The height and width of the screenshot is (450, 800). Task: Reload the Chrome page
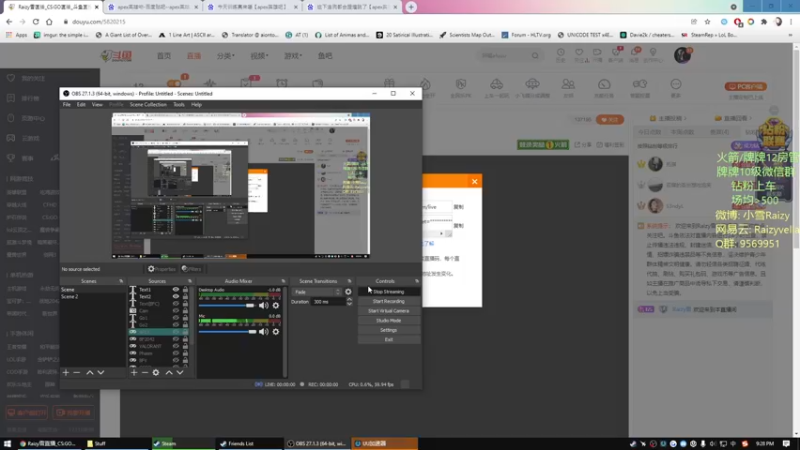(36, 22)
